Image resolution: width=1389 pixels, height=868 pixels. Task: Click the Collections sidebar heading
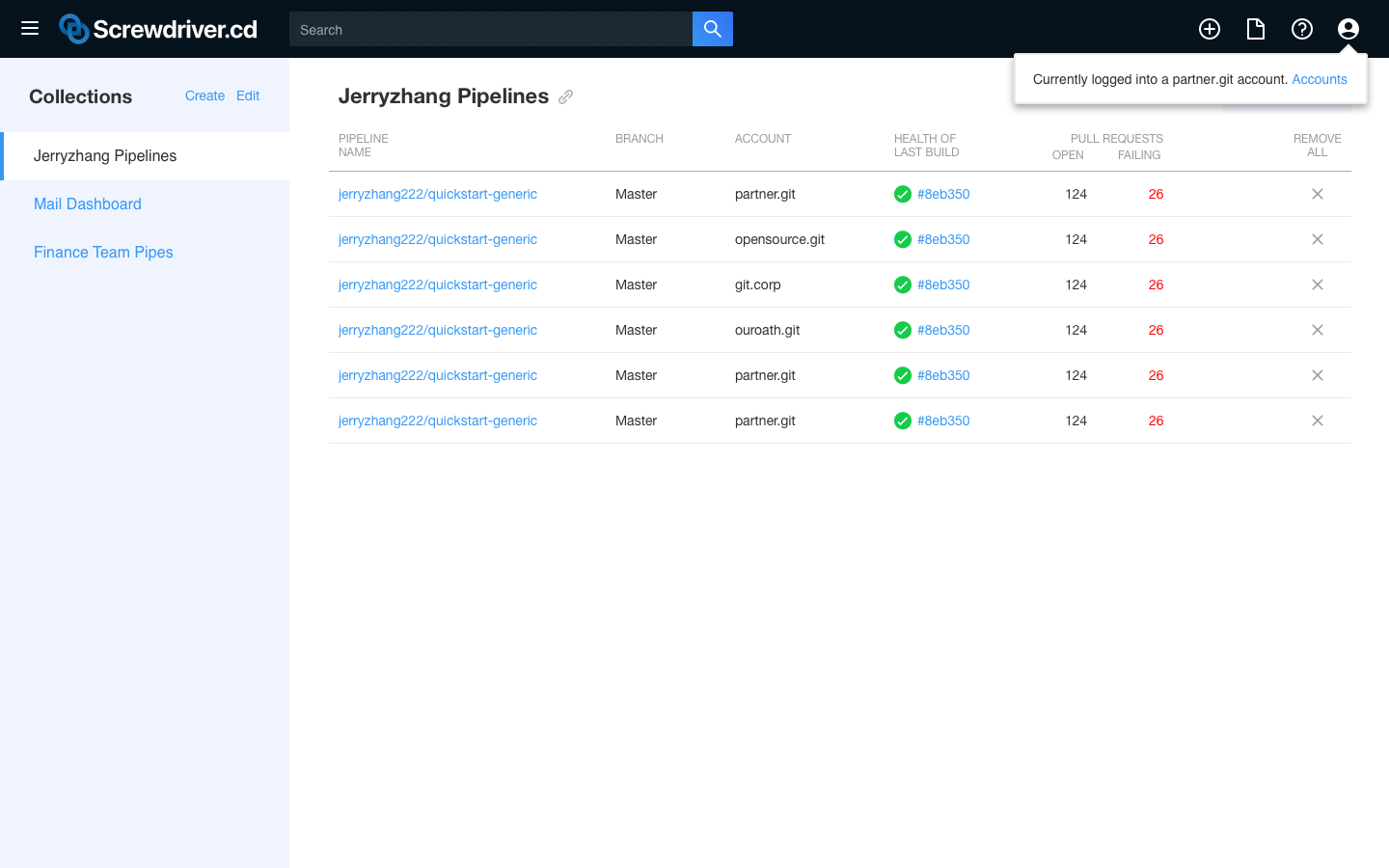[x=81, y=96]
